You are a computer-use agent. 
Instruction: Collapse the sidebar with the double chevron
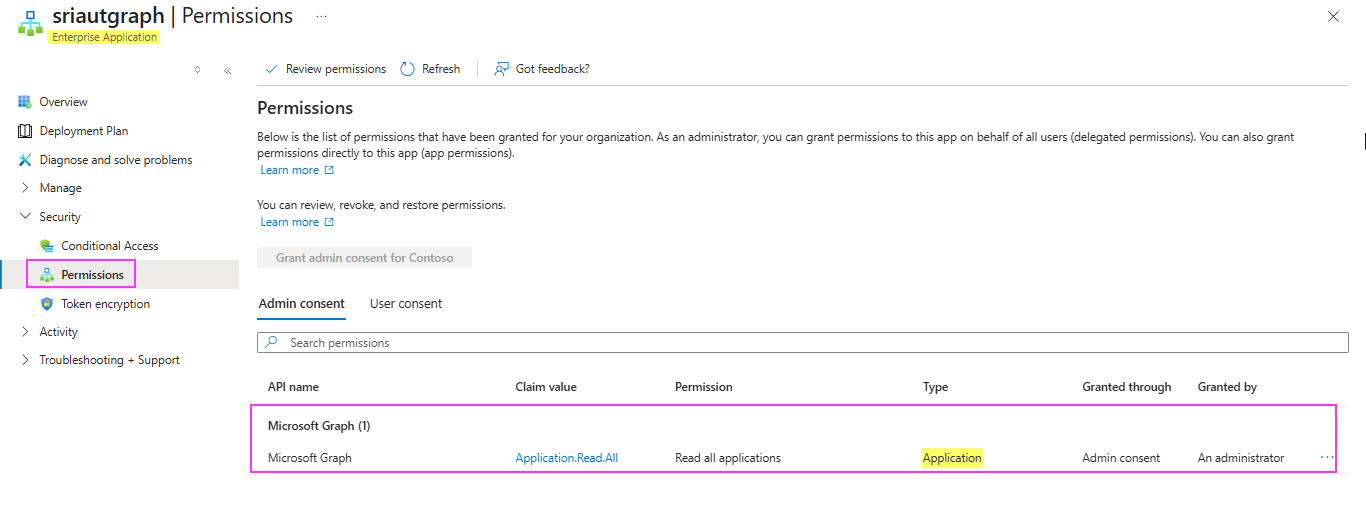click(x=227, y=70)
